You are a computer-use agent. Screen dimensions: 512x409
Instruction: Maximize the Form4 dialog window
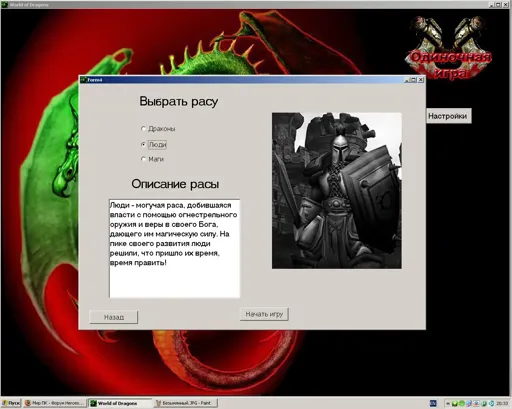[x=414, y=80]
